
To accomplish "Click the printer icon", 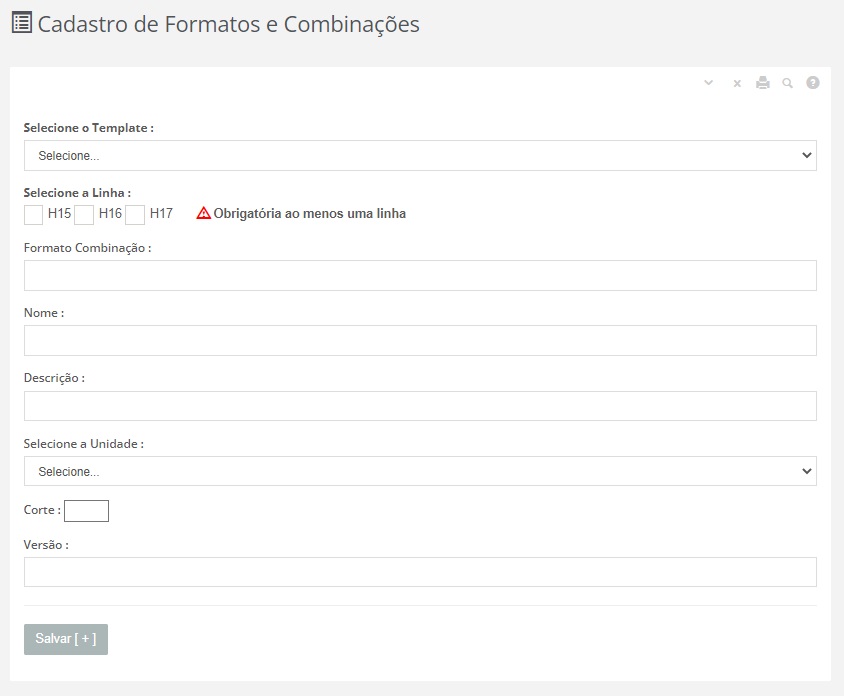I will 763,83.
